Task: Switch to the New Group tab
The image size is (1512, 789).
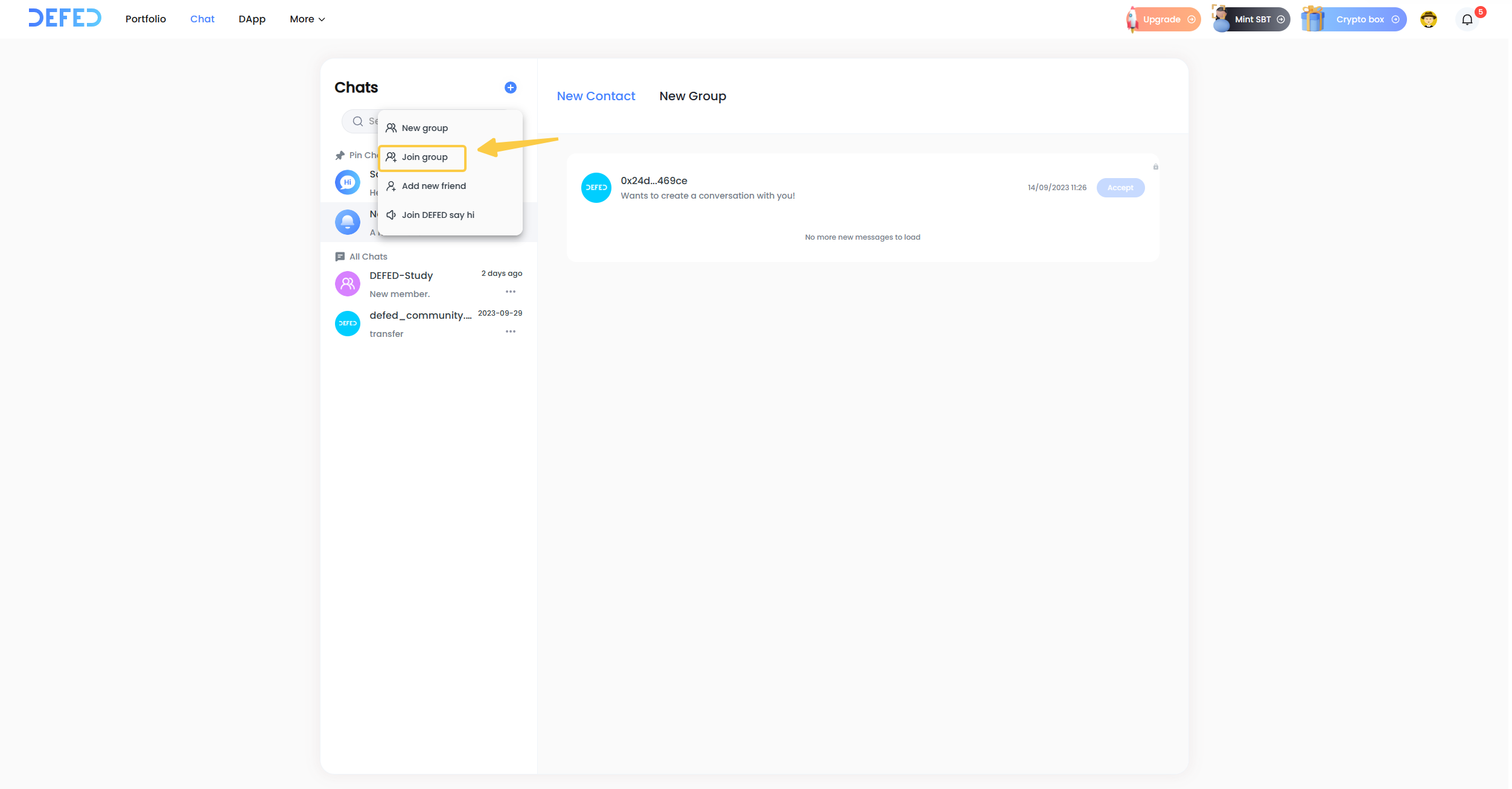Action: coord(692,96)
